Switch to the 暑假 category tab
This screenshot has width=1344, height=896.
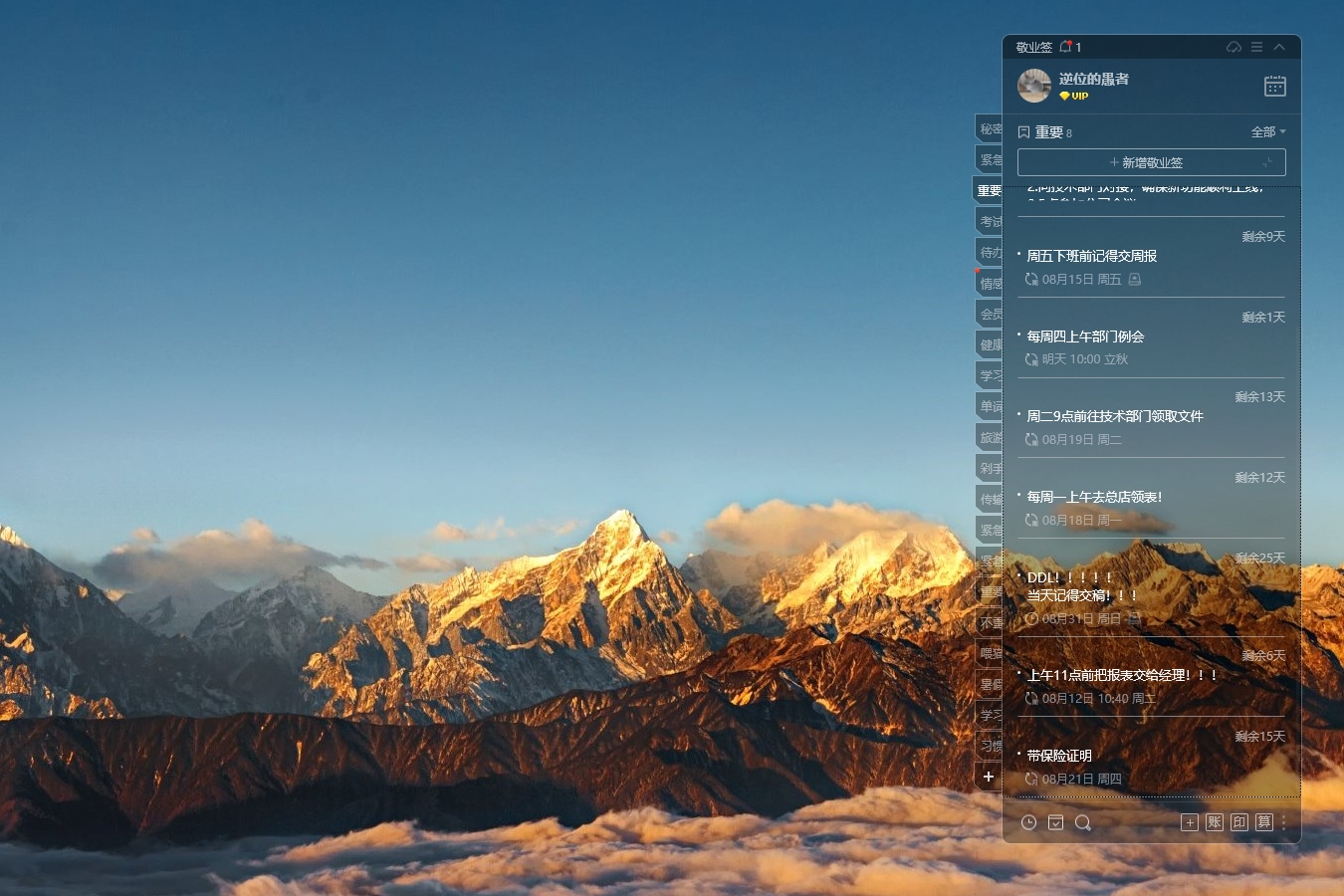(989, 684)
